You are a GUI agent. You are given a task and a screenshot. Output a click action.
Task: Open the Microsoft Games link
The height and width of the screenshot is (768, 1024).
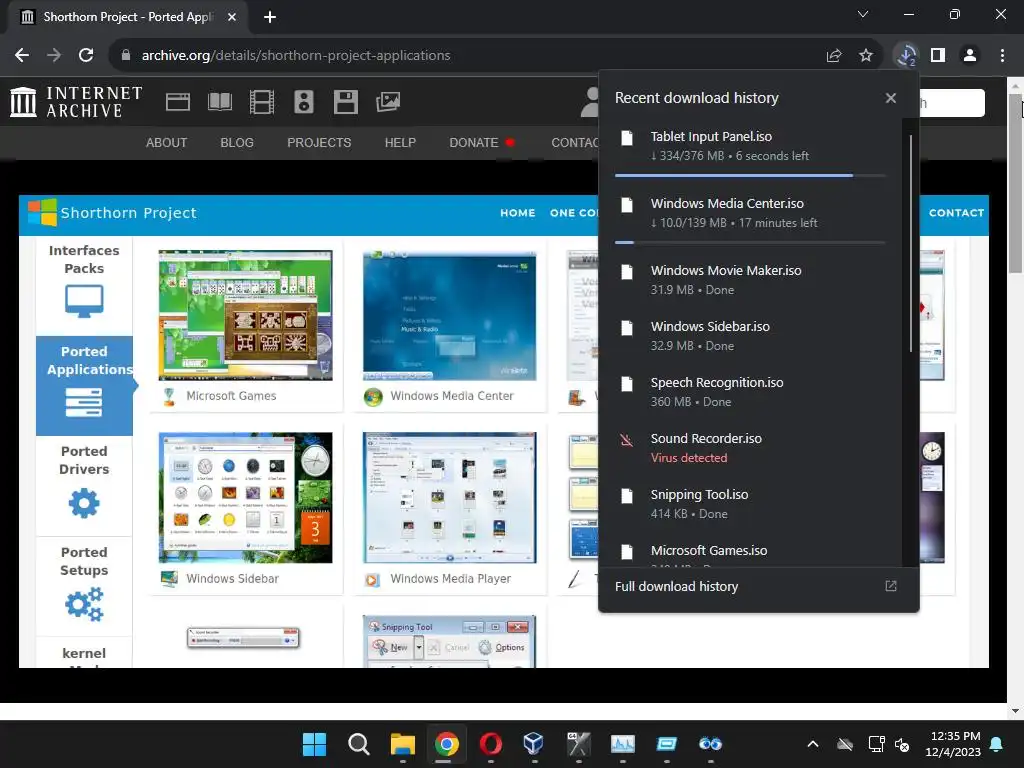(231, 396)
